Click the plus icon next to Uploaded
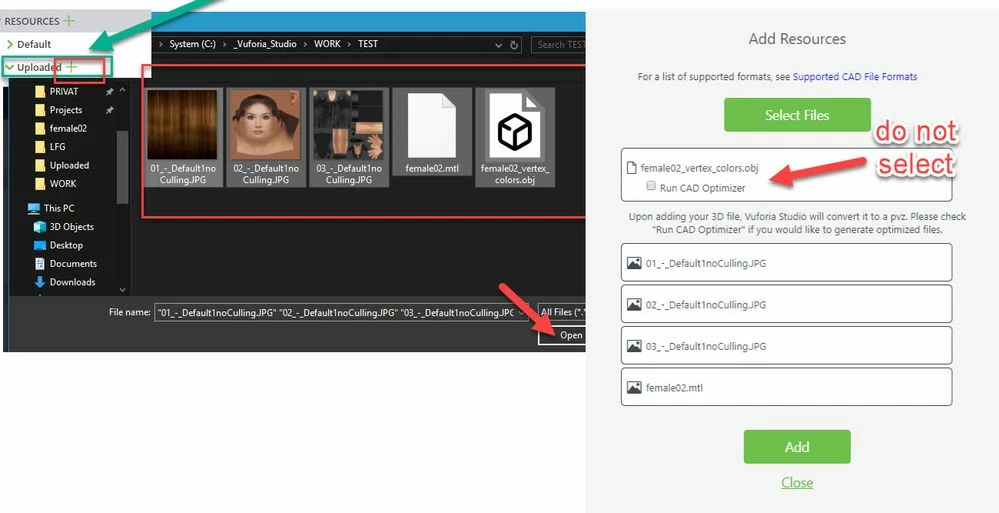 click(71, 67)
